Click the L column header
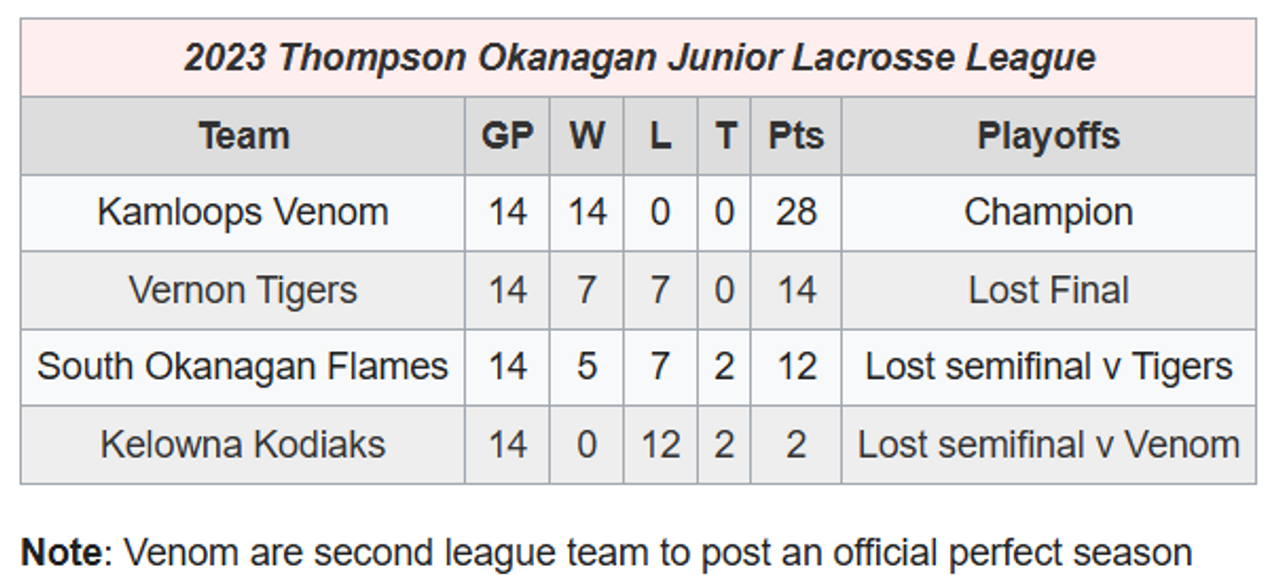This screenshot has width=1280, height=575. pyautogui.click(x=660, y=136)
